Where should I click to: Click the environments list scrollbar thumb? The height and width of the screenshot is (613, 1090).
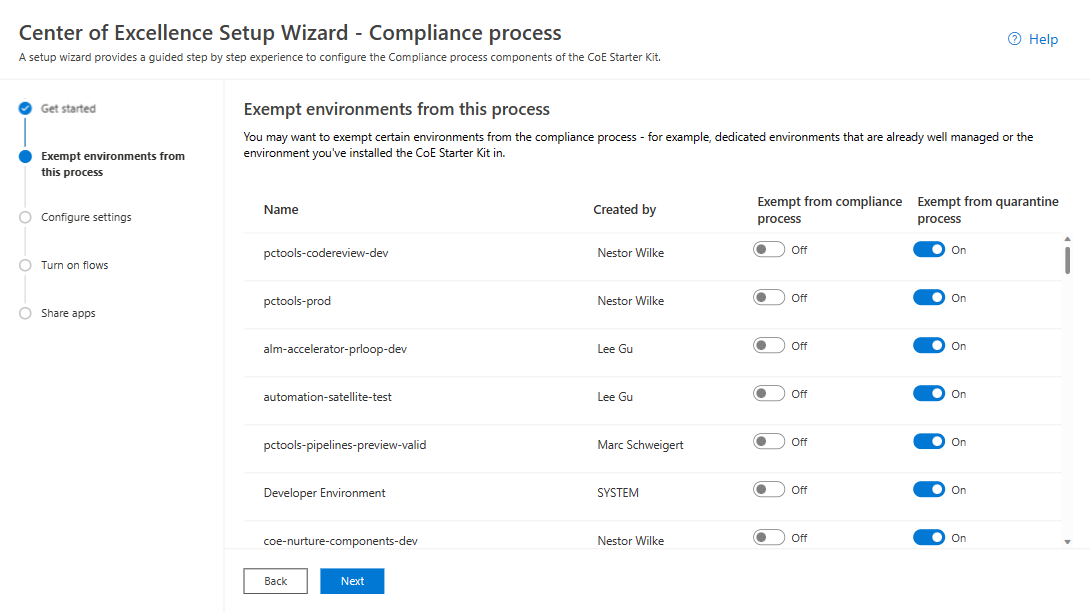pos(1067,260)
